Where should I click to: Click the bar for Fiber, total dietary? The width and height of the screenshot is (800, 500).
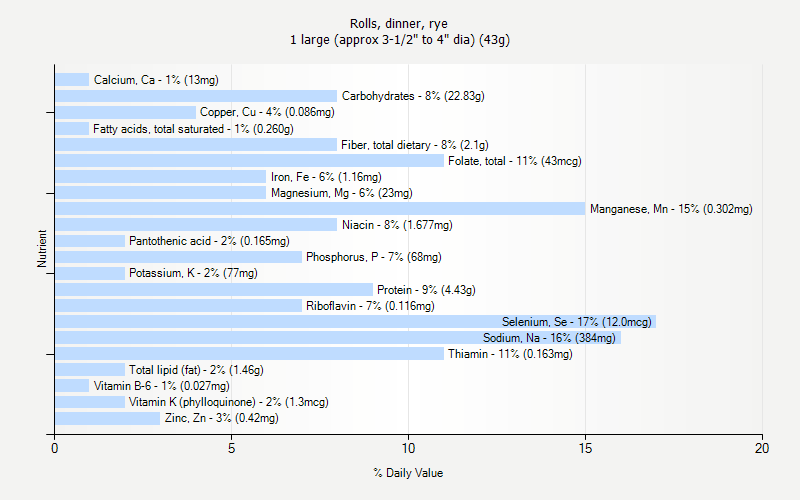(196, 144)
